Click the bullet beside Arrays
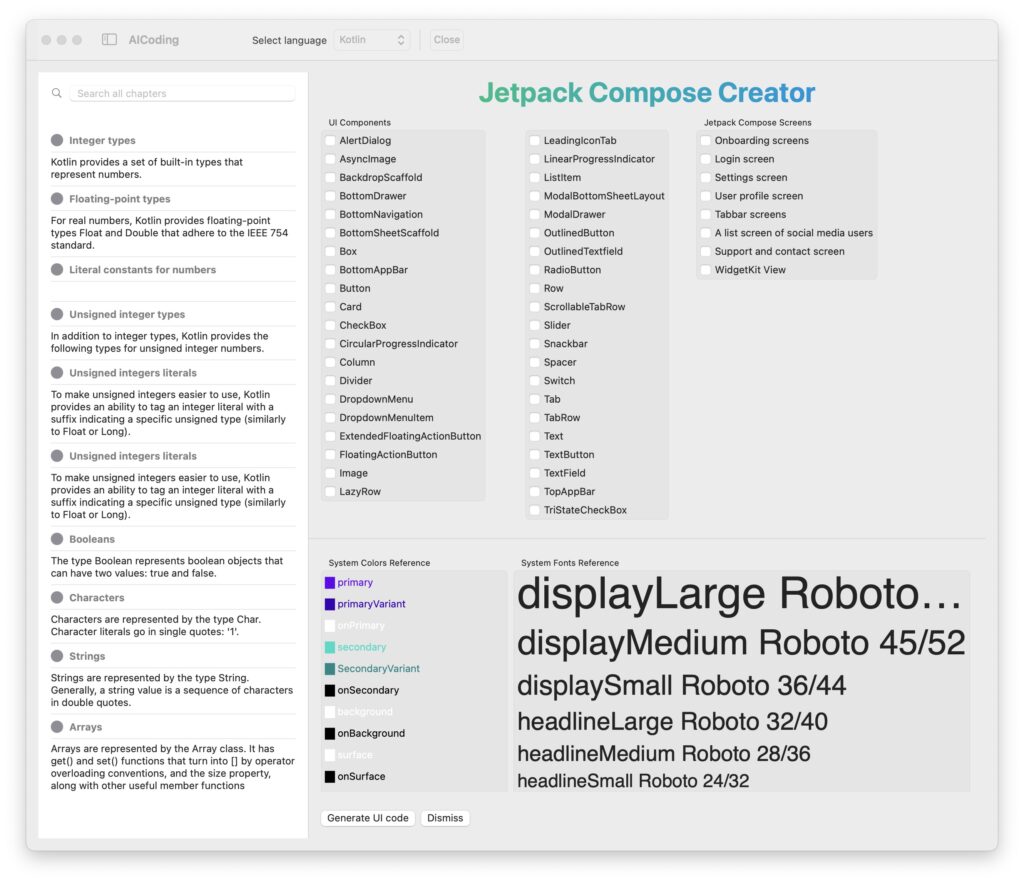 [x=57, y=727]
